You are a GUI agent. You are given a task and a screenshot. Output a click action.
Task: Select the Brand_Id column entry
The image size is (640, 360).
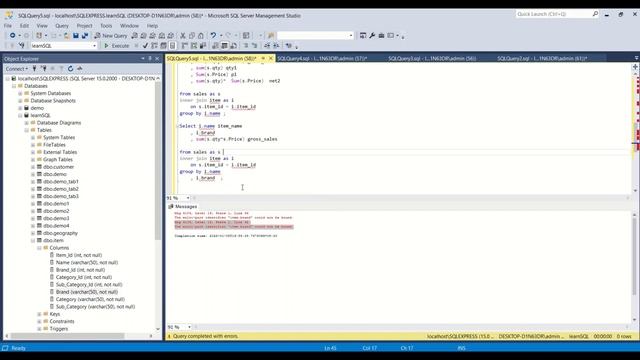coord(80,270)
